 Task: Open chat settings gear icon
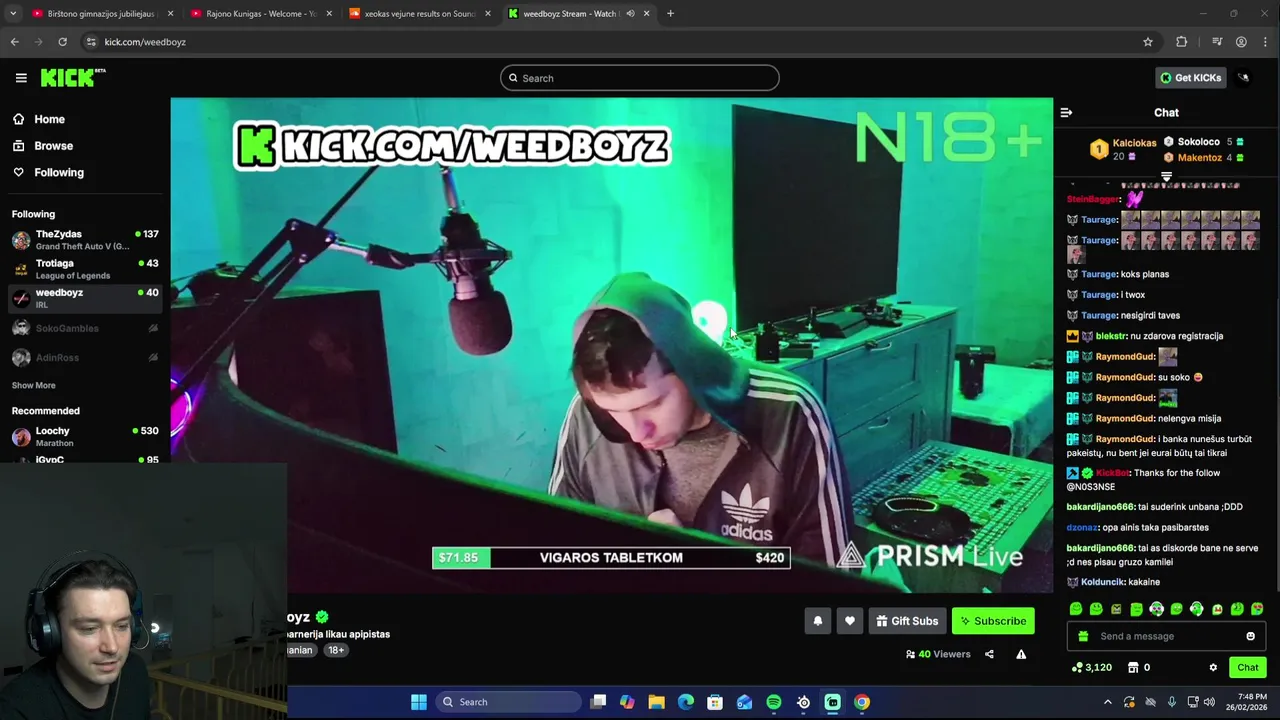[x=1213, y=667]
